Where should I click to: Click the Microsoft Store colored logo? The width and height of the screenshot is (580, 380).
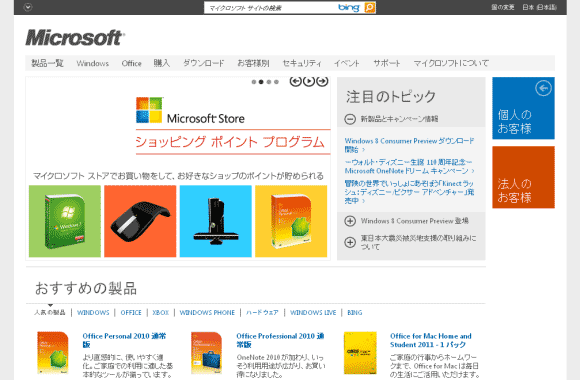[x=149, y=110]
